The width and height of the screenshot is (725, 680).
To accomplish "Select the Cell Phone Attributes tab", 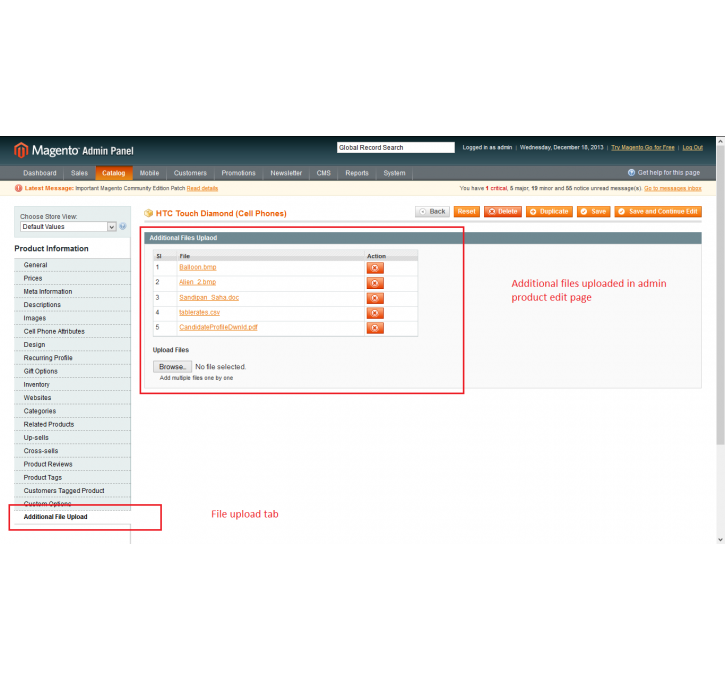I will coord(72,331).
